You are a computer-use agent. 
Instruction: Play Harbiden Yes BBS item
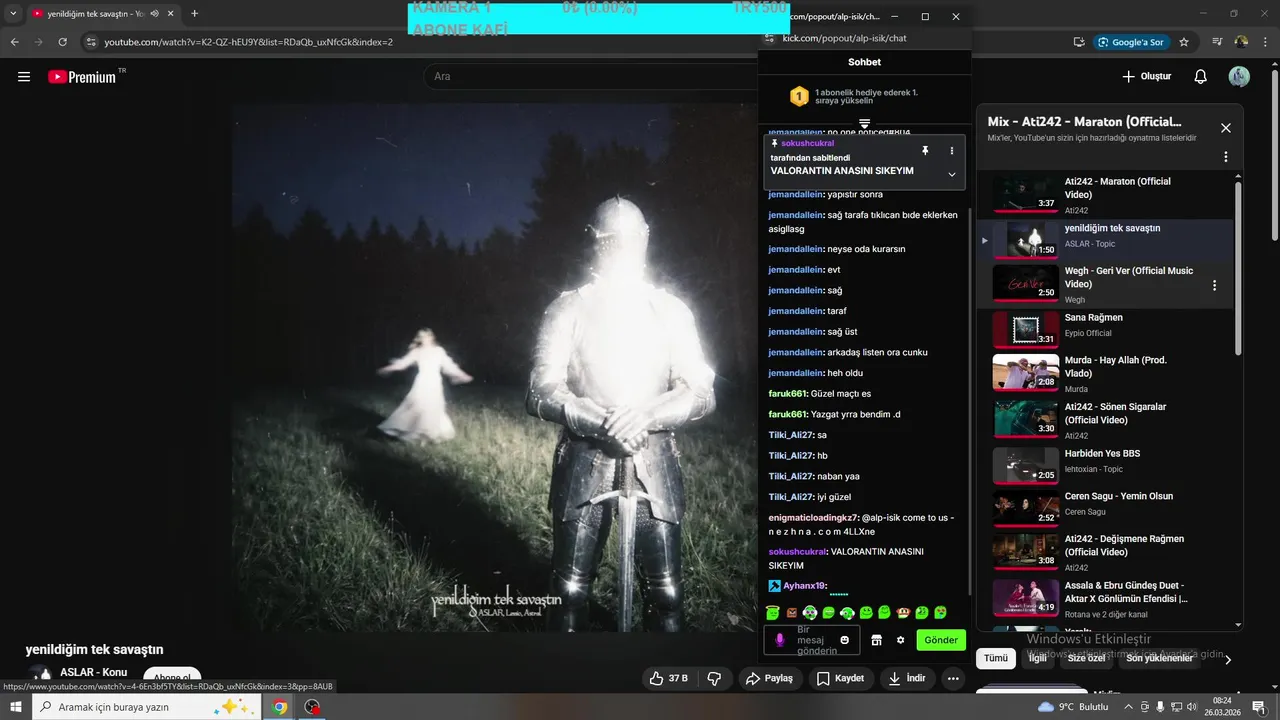pos(1105,466)
